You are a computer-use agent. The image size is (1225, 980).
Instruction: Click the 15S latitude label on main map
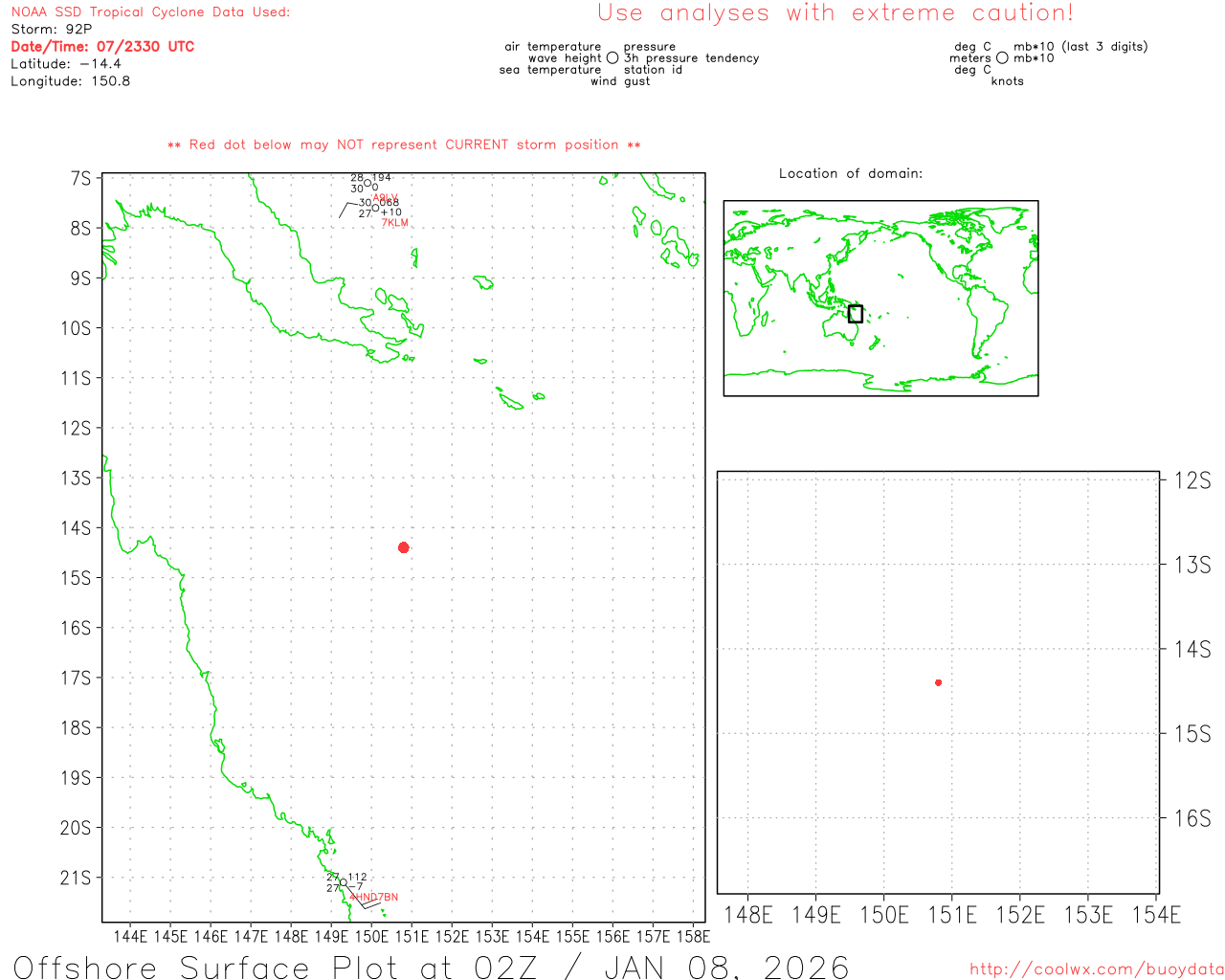76,578
